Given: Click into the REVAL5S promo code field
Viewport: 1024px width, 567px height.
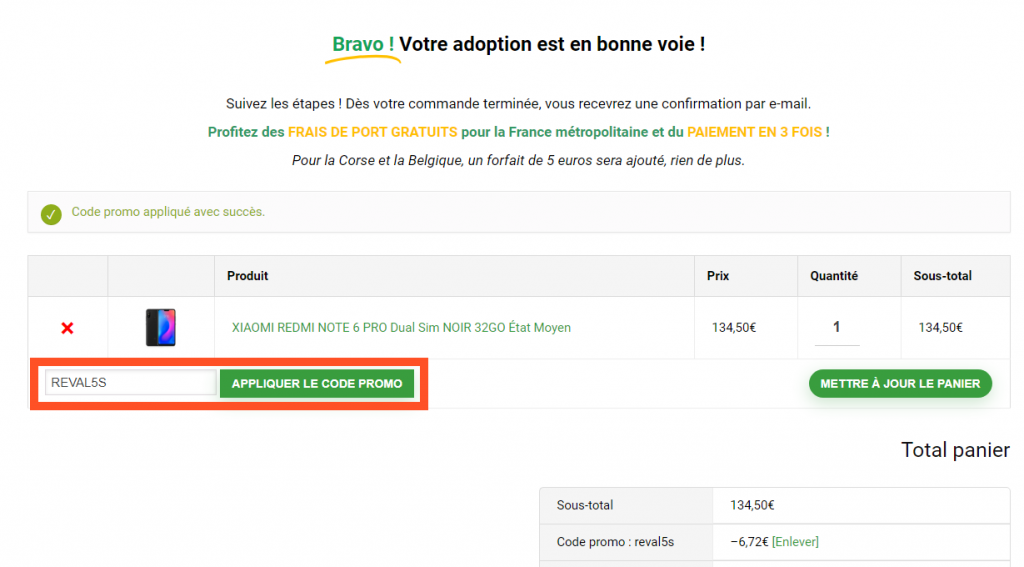Looking at the screenshot, I should click(131, 383).
